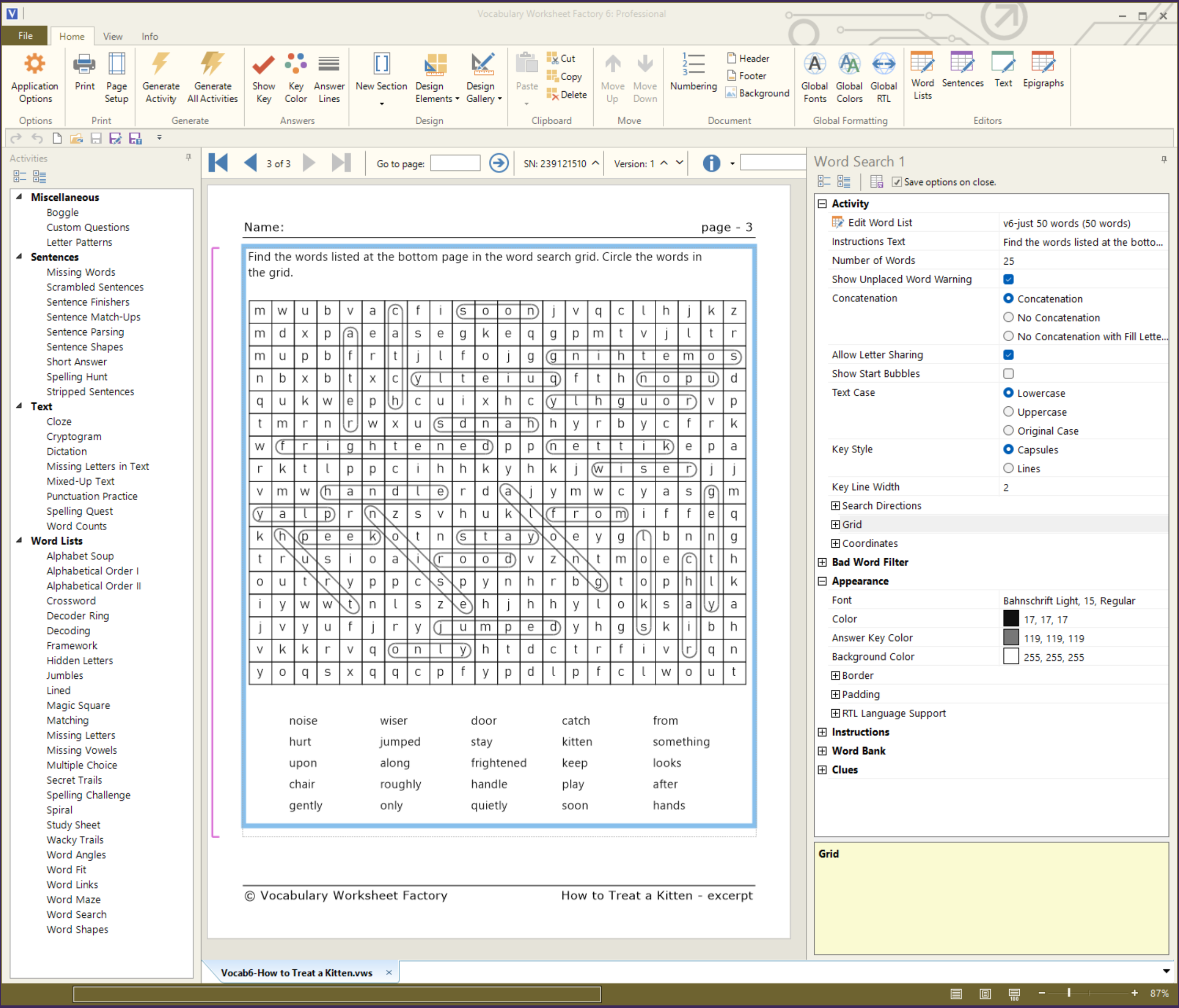The image size is (1179, 1008).
Task: Enable the Show Start Bubbles checkbox
Action: (1008, 374)
